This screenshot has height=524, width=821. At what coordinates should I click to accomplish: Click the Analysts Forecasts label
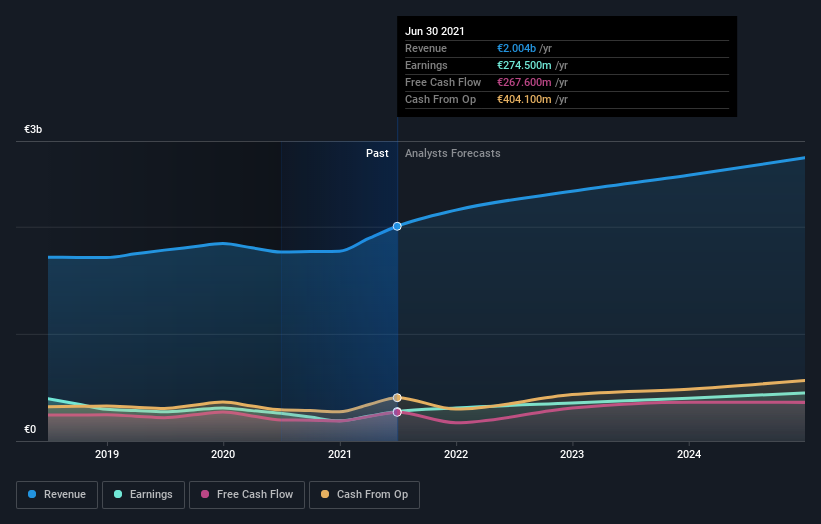pyautogui.click(x=452, y=153)
